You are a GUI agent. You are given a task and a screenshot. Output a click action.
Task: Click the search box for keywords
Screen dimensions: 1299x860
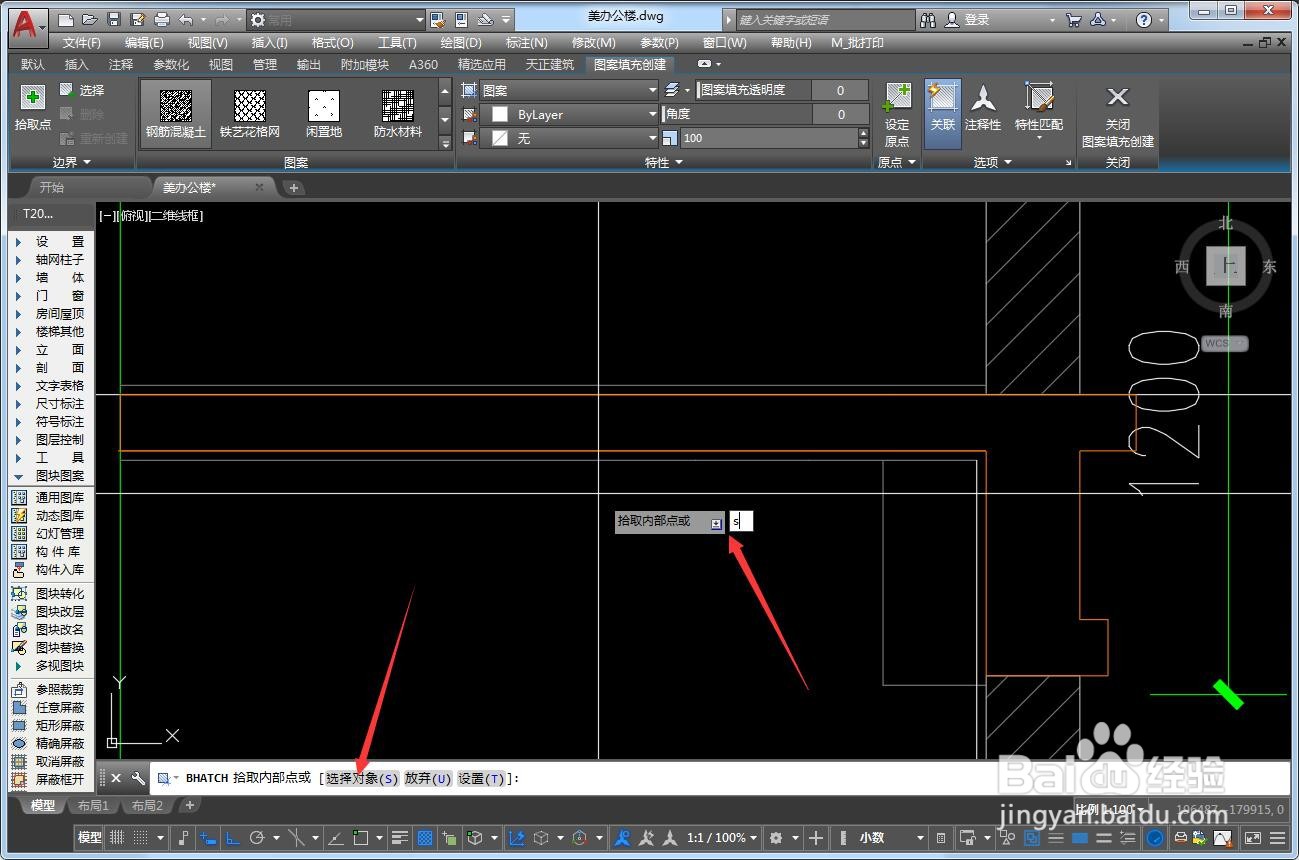click(x=825, y=19)
